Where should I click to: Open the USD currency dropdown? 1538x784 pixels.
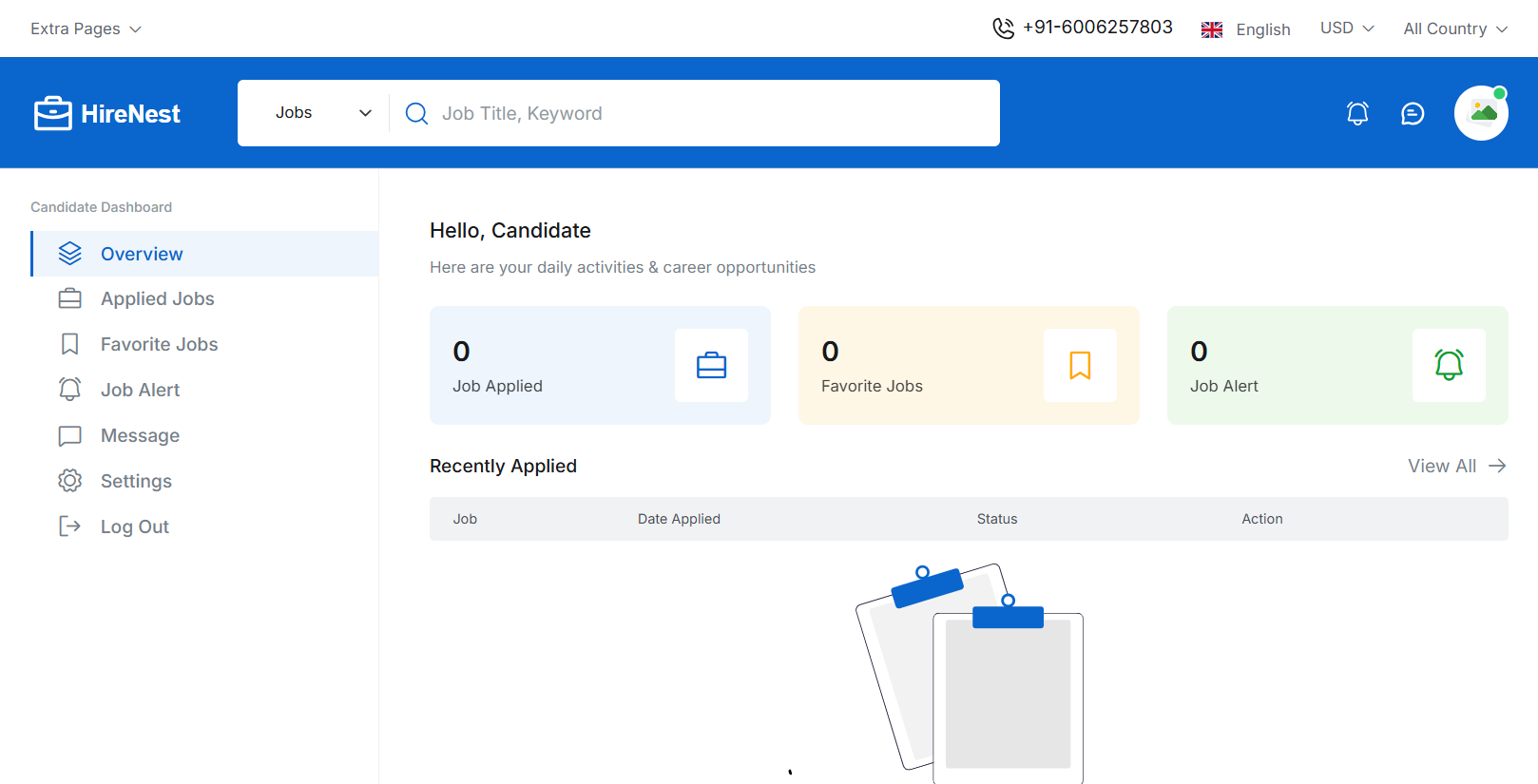[x=1347, y=29]
